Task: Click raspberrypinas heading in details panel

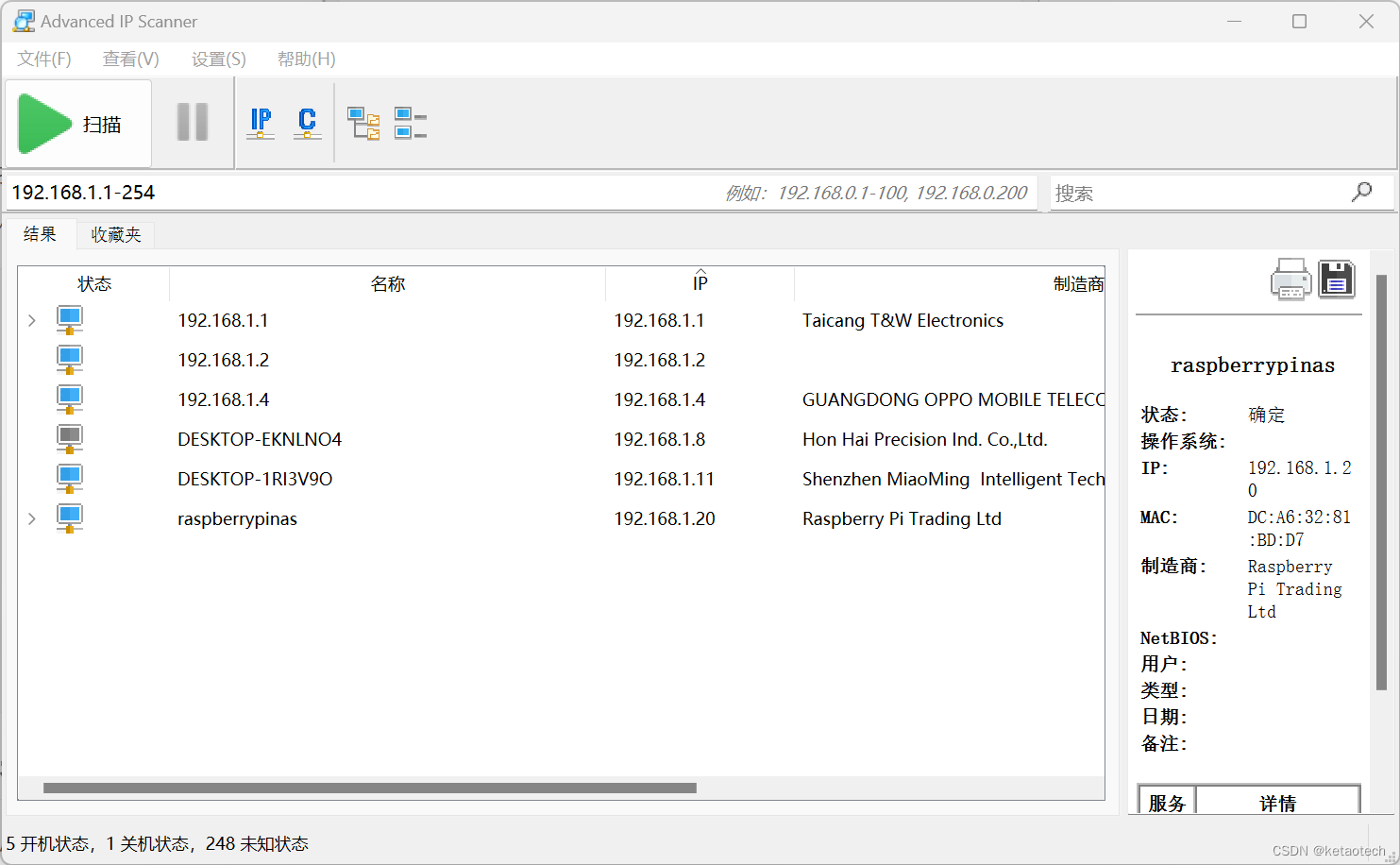Action: (x=1253, y=365)
